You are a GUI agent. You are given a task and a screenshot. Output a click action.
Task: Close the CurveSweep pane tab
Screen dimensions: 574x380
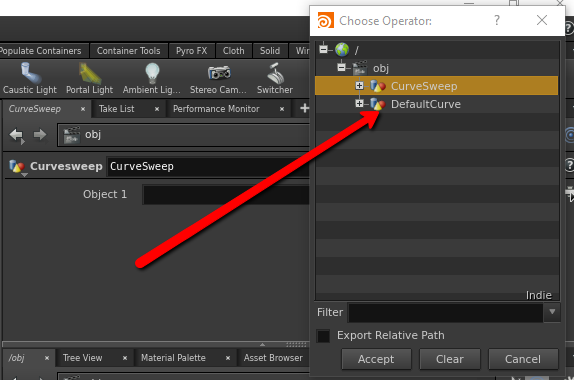(83, 109)
